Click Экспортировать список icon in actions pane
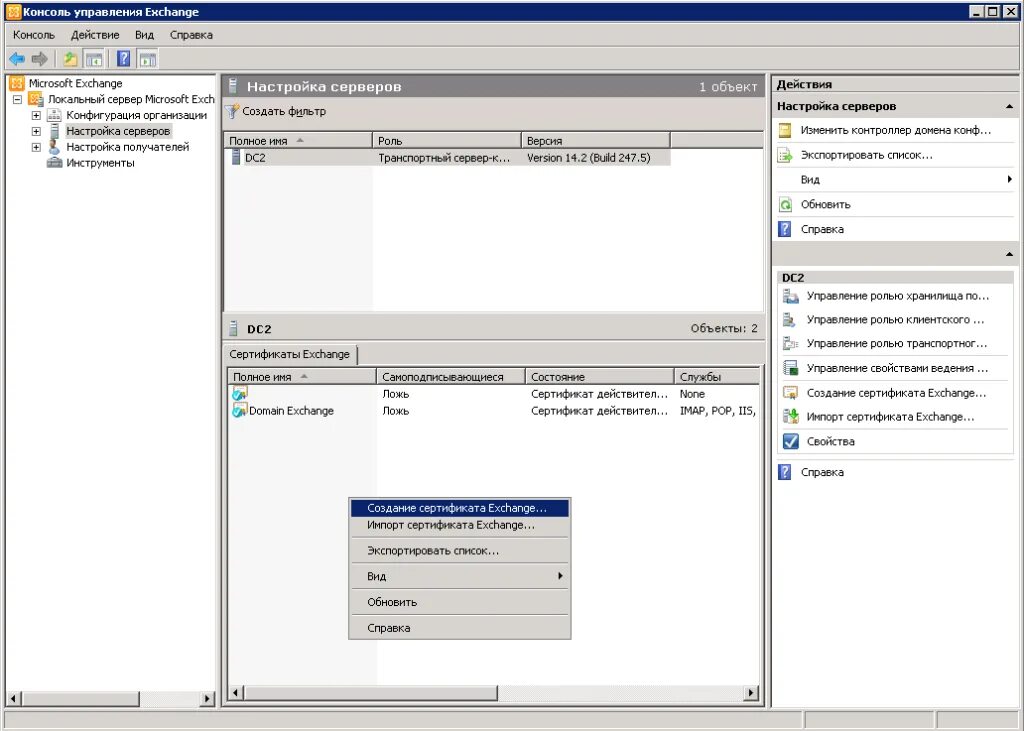 click(785, 155)
